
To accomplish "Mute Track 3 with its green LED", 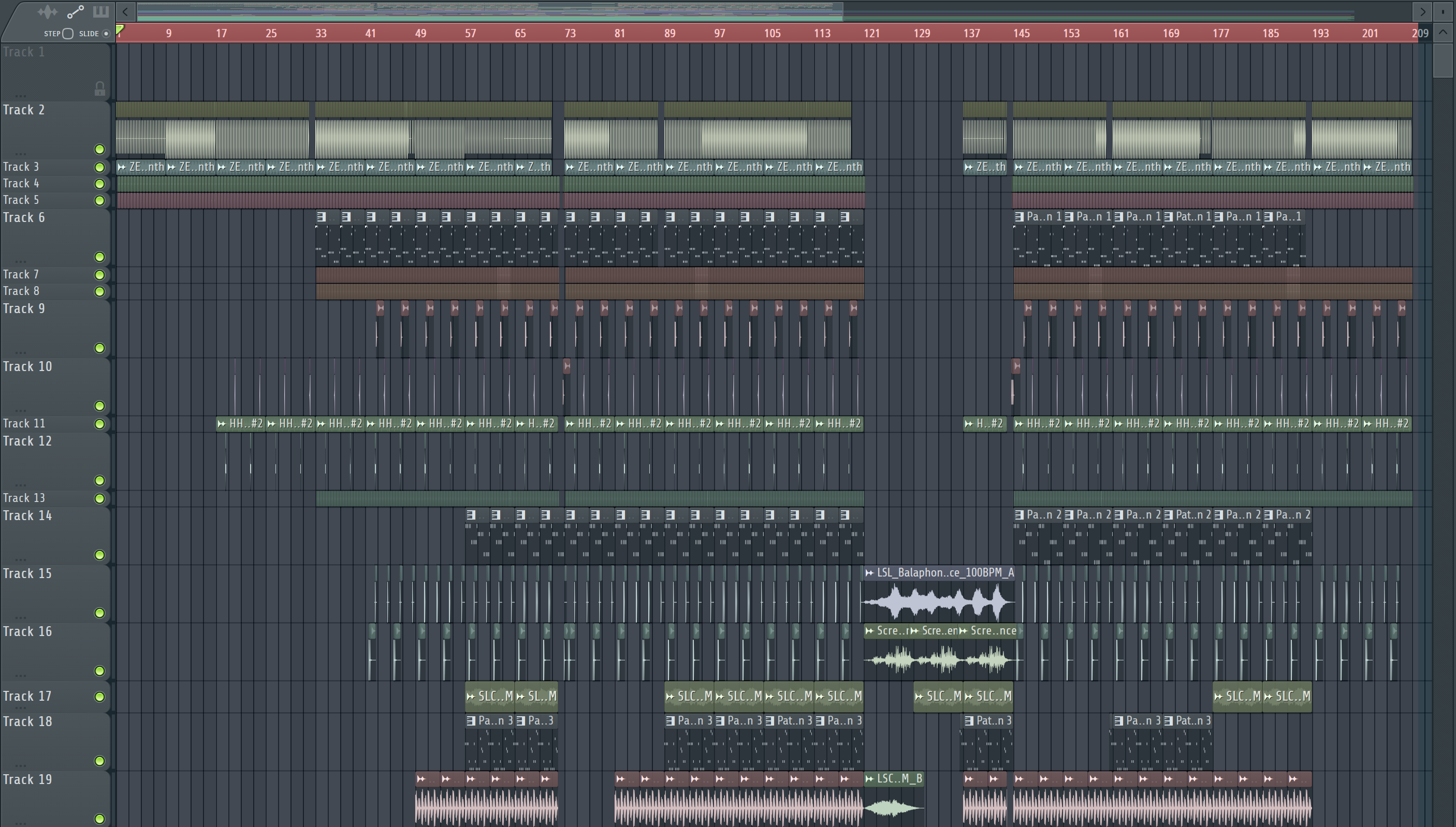I will tap(99, 167).
